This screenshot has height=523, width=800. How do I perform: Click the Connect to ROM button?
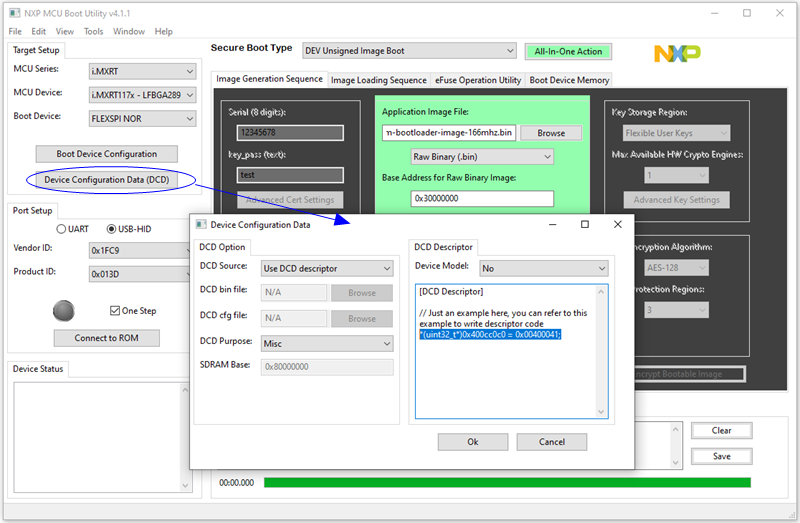[107, 338]
